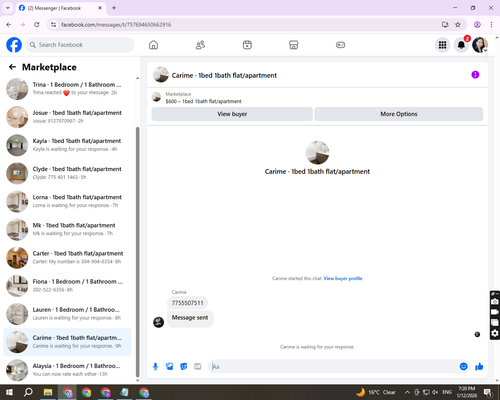Open the account profile picture menu
This screenshot has height=400, width=500.
pos(480,45)
